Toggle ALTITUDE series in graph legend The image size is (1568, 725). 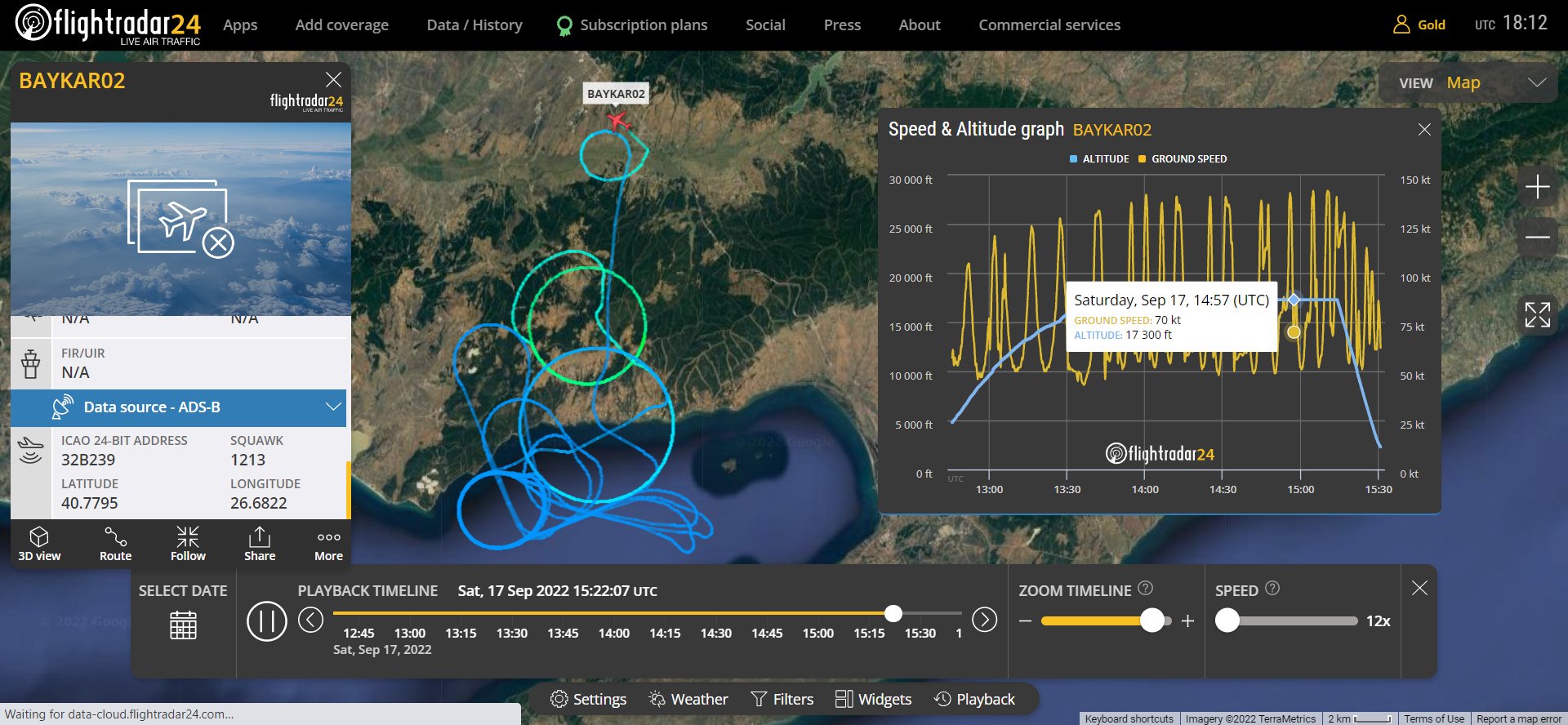(1099, 159)
